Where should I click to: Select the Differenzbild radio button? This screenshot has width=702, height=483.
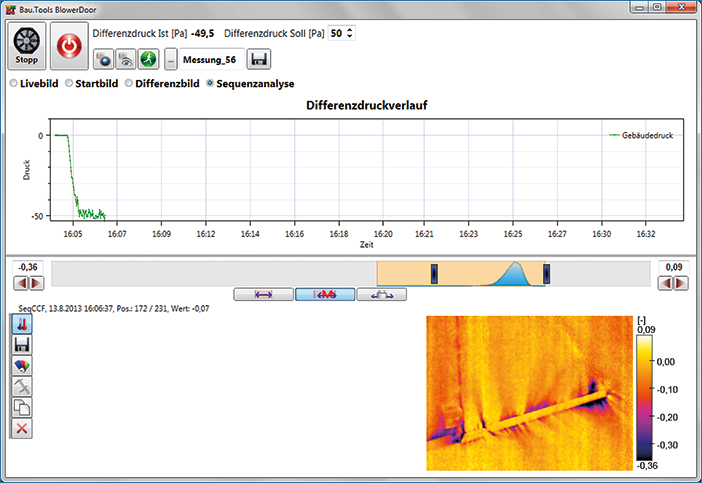coord(128,83)
